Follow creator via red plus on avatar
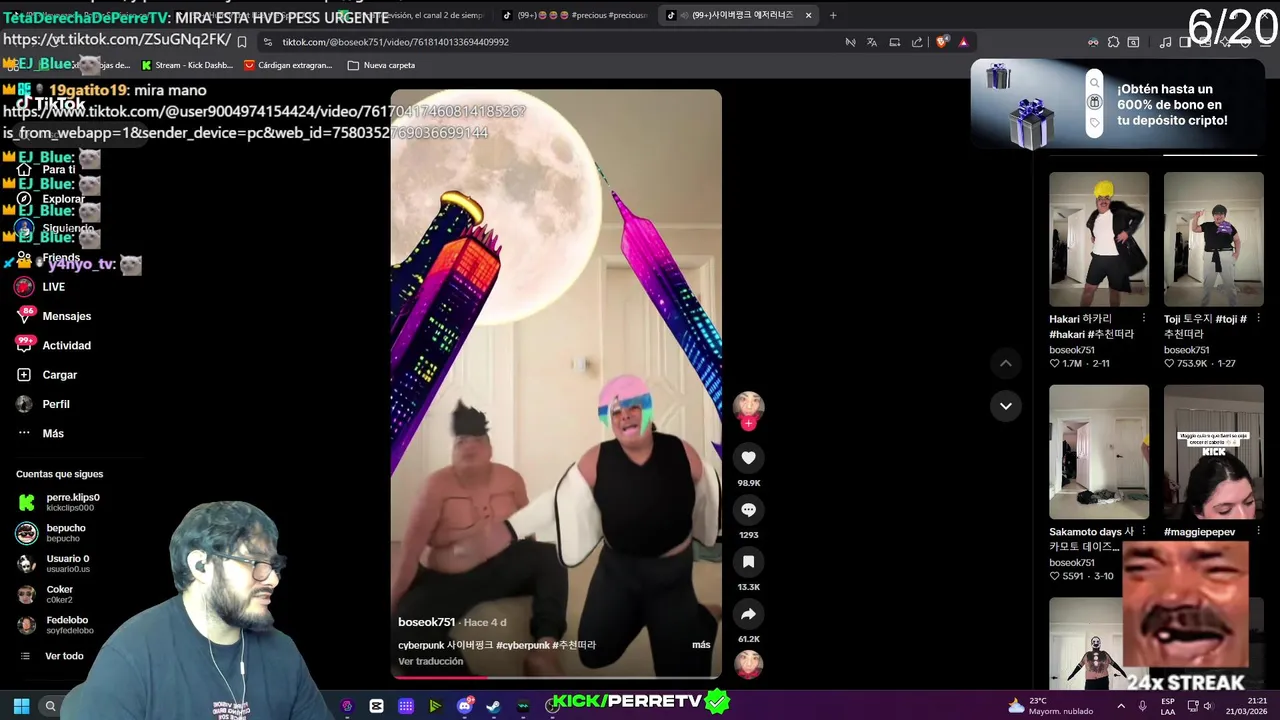 click(x=748, y=423)
